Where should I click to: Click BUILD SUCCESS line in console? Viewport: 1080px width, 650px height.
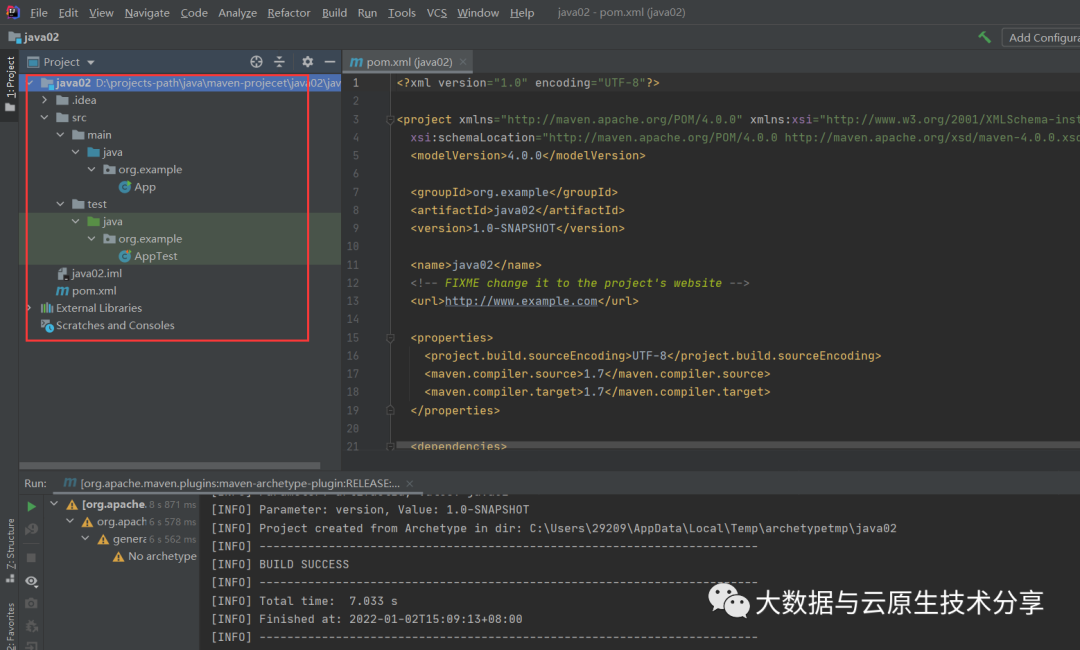pos(304,564)
